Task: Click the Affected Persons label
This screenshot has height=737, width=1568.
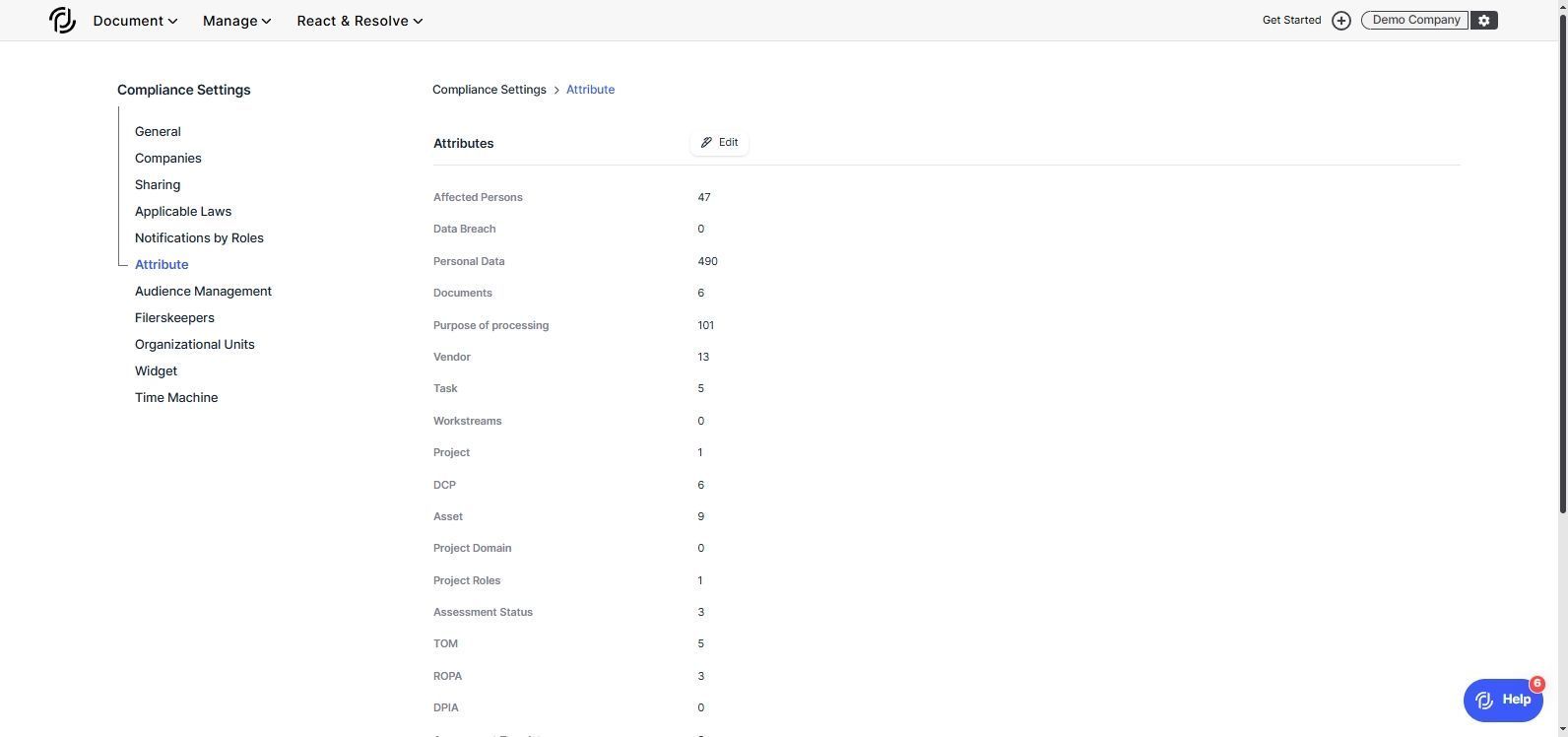Action: coord(478,197)
